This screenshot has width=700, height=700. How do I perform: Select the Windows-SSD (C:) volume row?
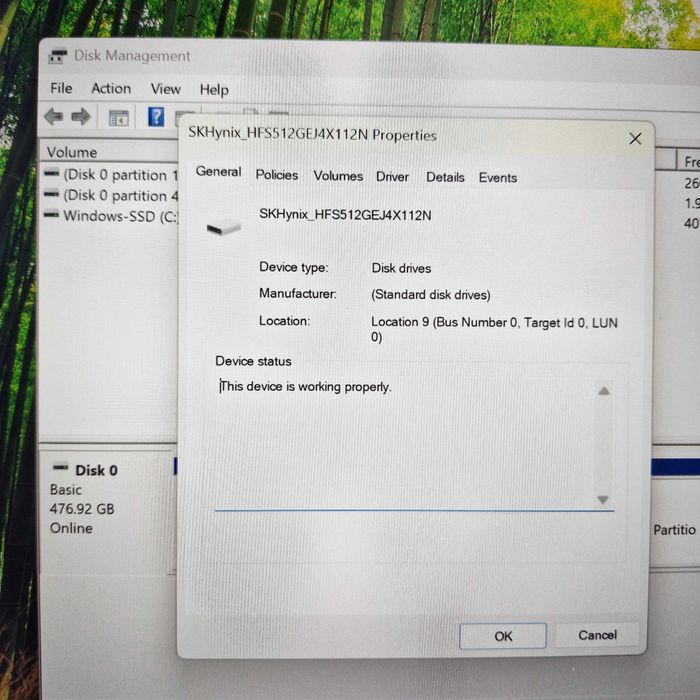click(x=110, y=216)
